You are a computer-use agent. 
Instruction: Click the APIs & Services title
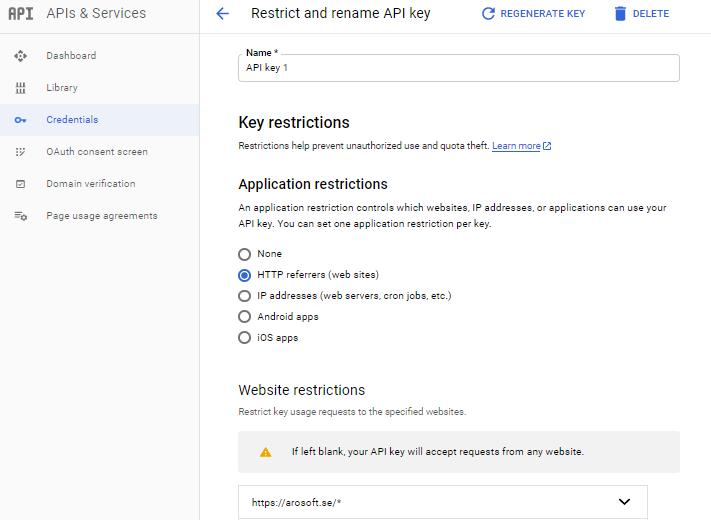[96, 13]
